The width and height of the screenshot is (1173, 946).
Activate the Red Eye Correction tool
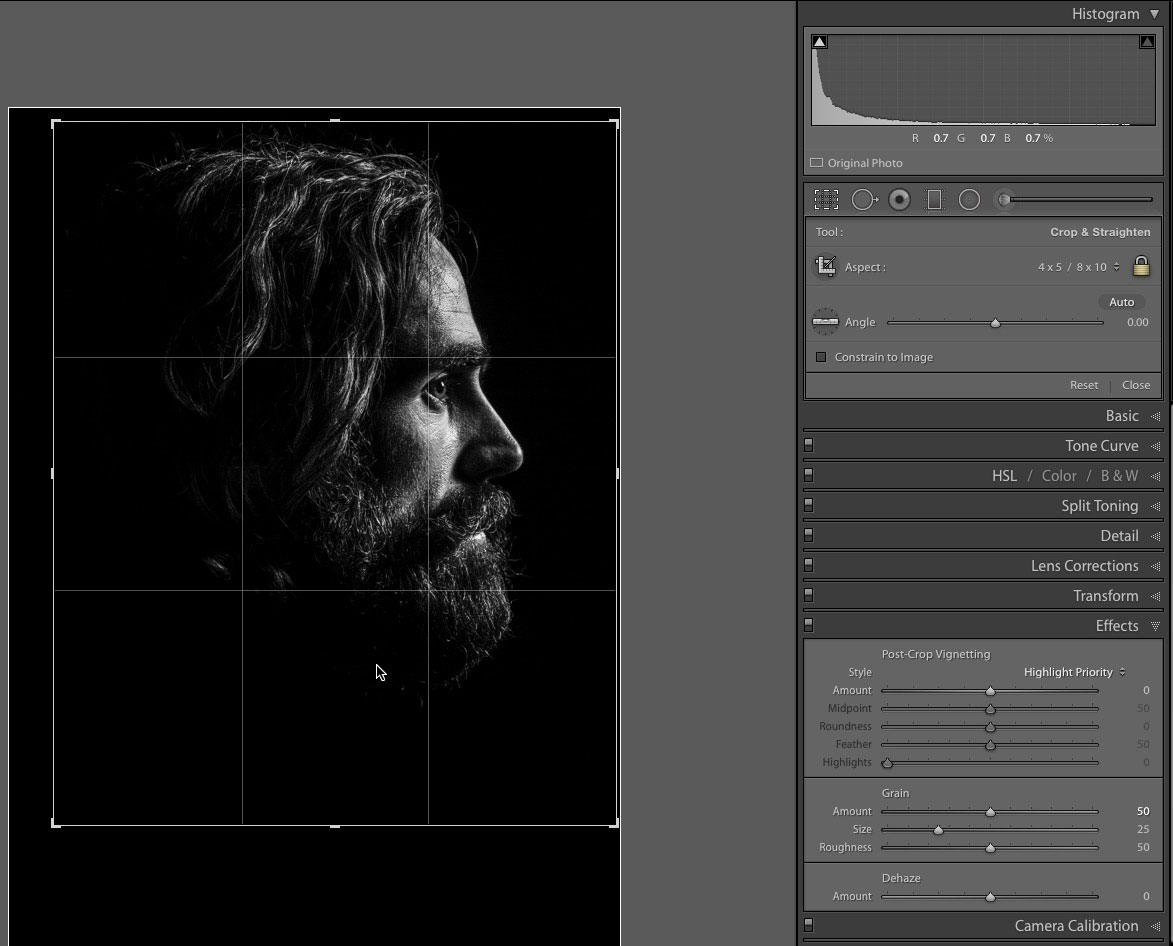[x=899, y=200]
